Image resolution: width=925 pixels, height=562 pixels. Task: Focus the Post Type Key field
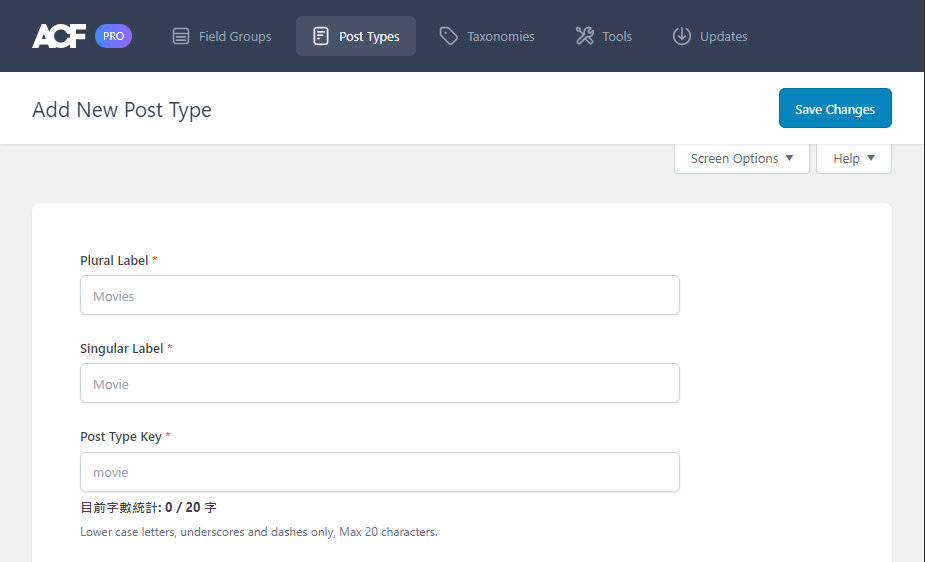(380, 472)
